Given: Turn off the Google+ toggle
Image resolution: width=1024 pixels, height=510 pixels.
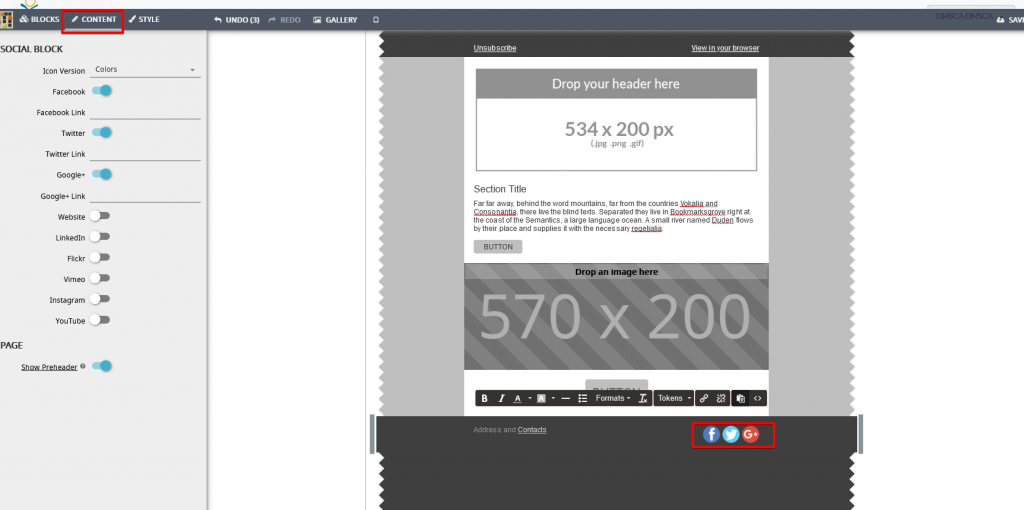Looking at the screenshot, I should [x=101, y=174].
